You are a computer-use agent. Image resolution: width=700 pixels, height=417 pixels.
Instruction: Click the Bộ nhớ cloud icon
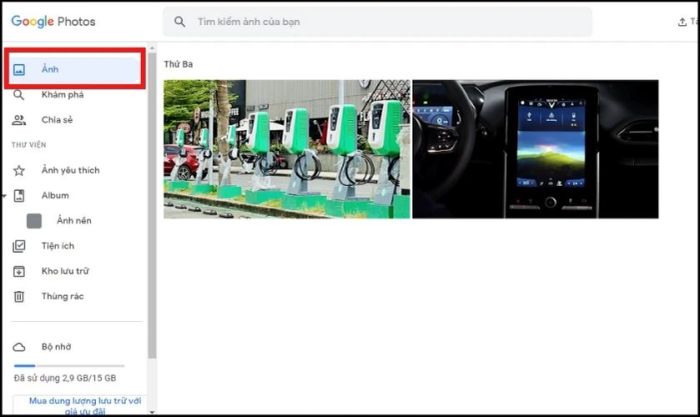[x=19, y=347]
